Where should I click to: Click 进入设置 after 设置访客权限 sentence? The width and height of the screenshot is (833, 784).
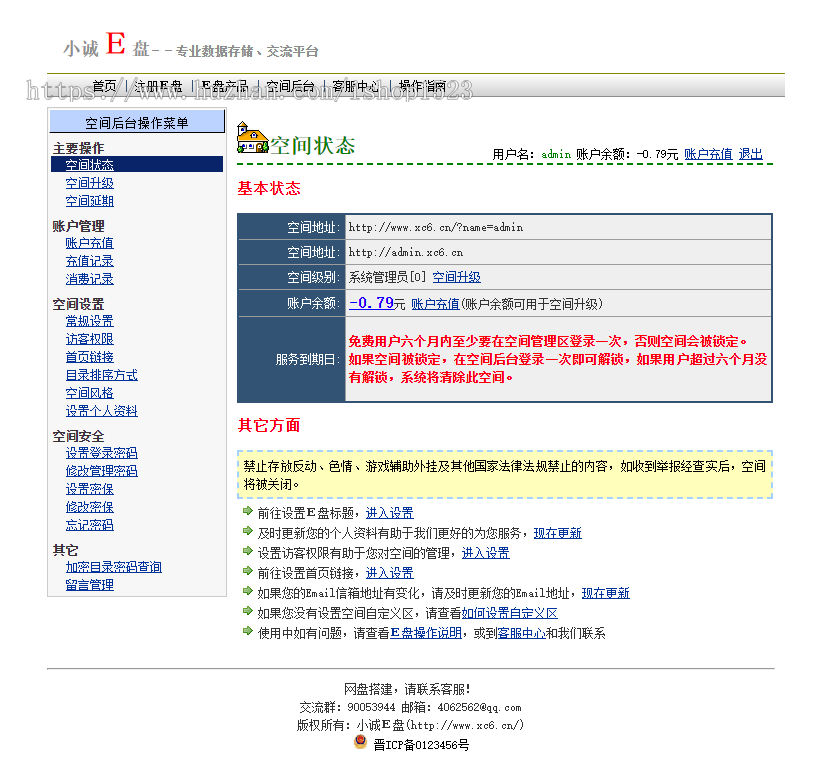[486, 553]
